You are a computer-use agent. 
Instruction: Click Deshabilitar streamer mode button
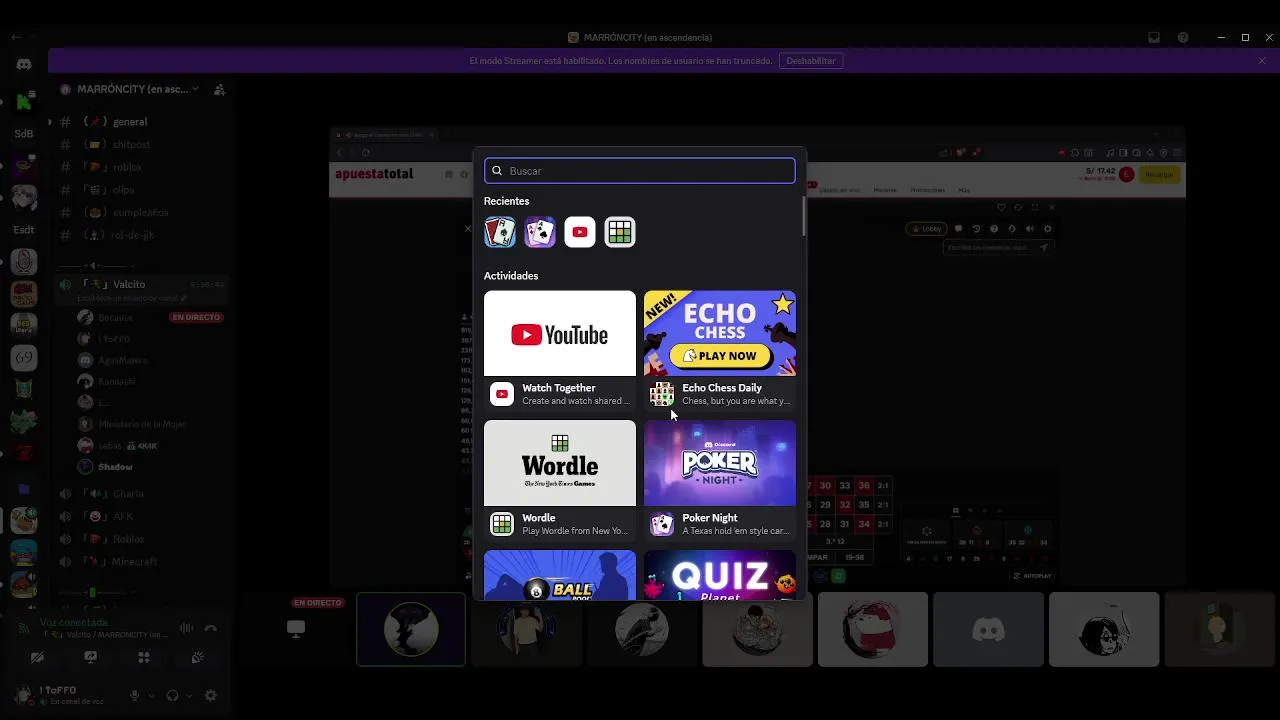point(811,61)
